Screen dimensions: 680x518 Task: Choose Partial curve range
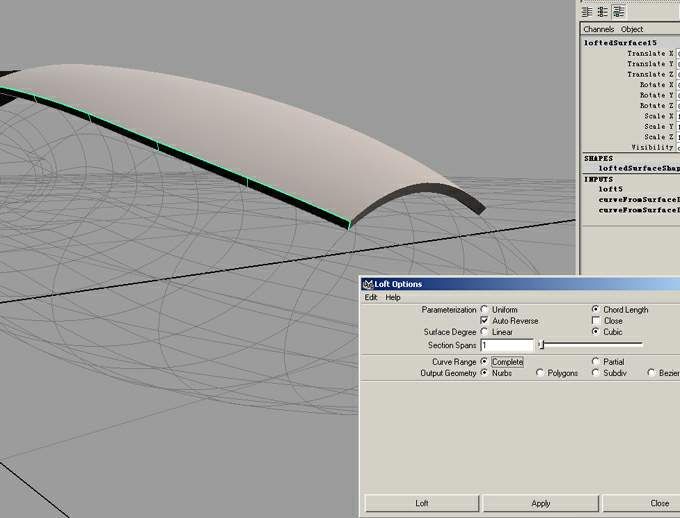(595, 361)
